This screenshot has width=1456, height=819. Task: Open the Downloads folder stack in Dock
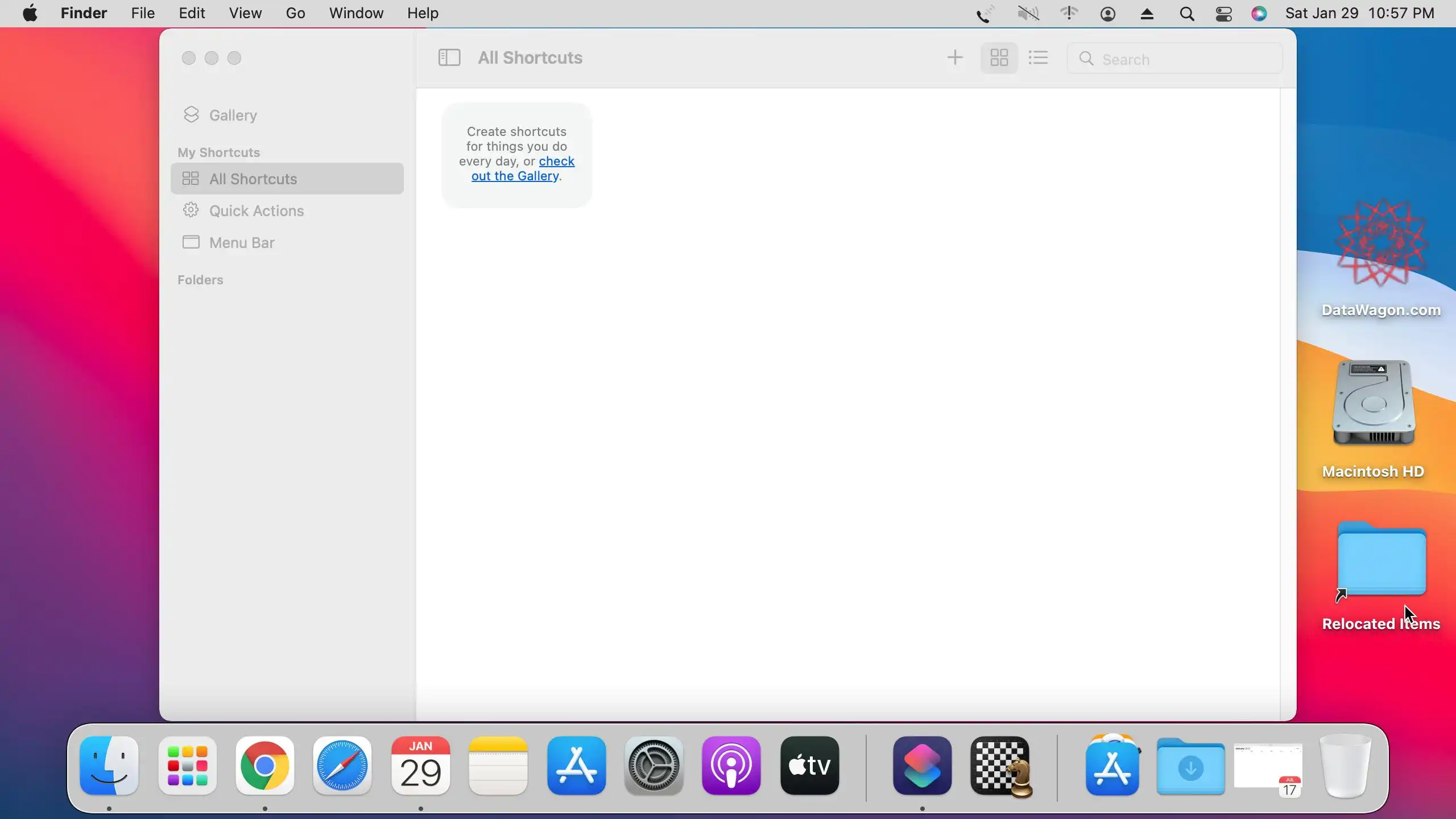[x=1190, y=767]
